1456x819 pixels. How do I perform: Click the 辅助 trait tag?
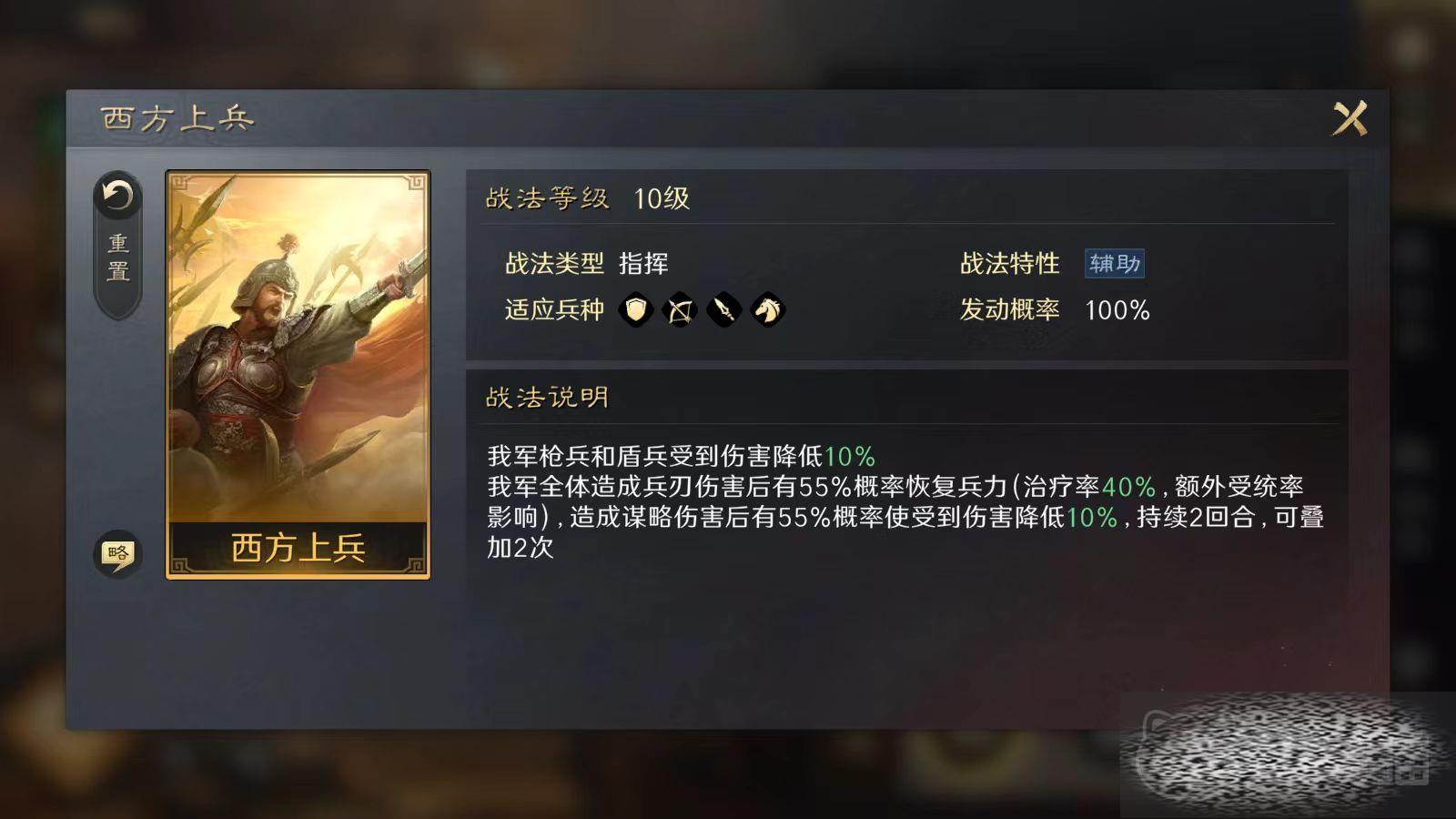point(1115,264)
